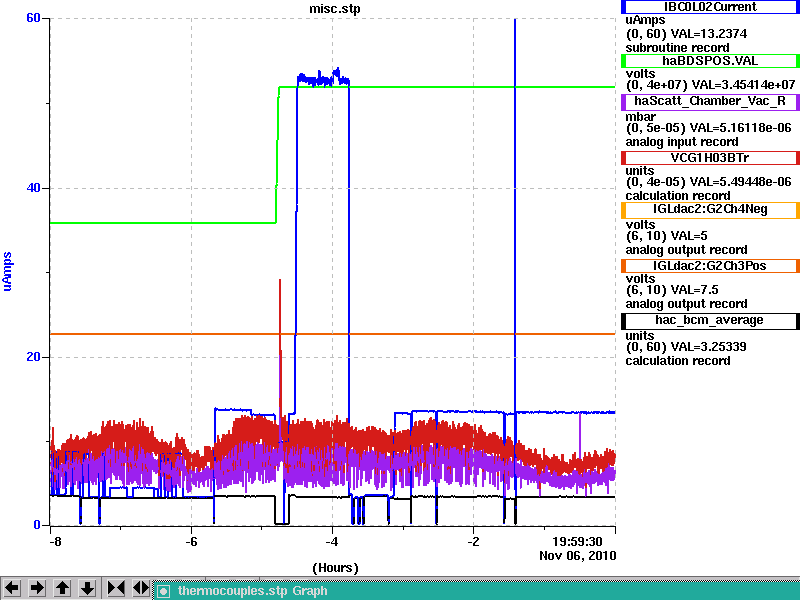This screenshot has height=600, width=800.
Task: Click the x-axis tick label -2
Action: 473,541
